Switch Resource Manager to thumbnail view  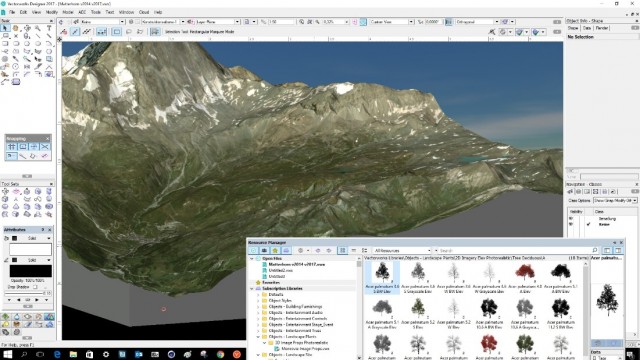point(342,250)
